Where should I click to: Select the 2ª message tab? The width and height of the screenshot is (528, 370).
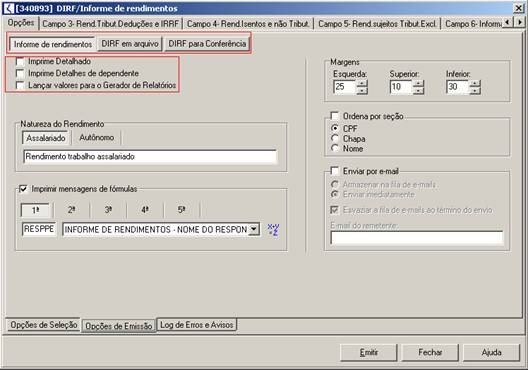pos(72,210)
